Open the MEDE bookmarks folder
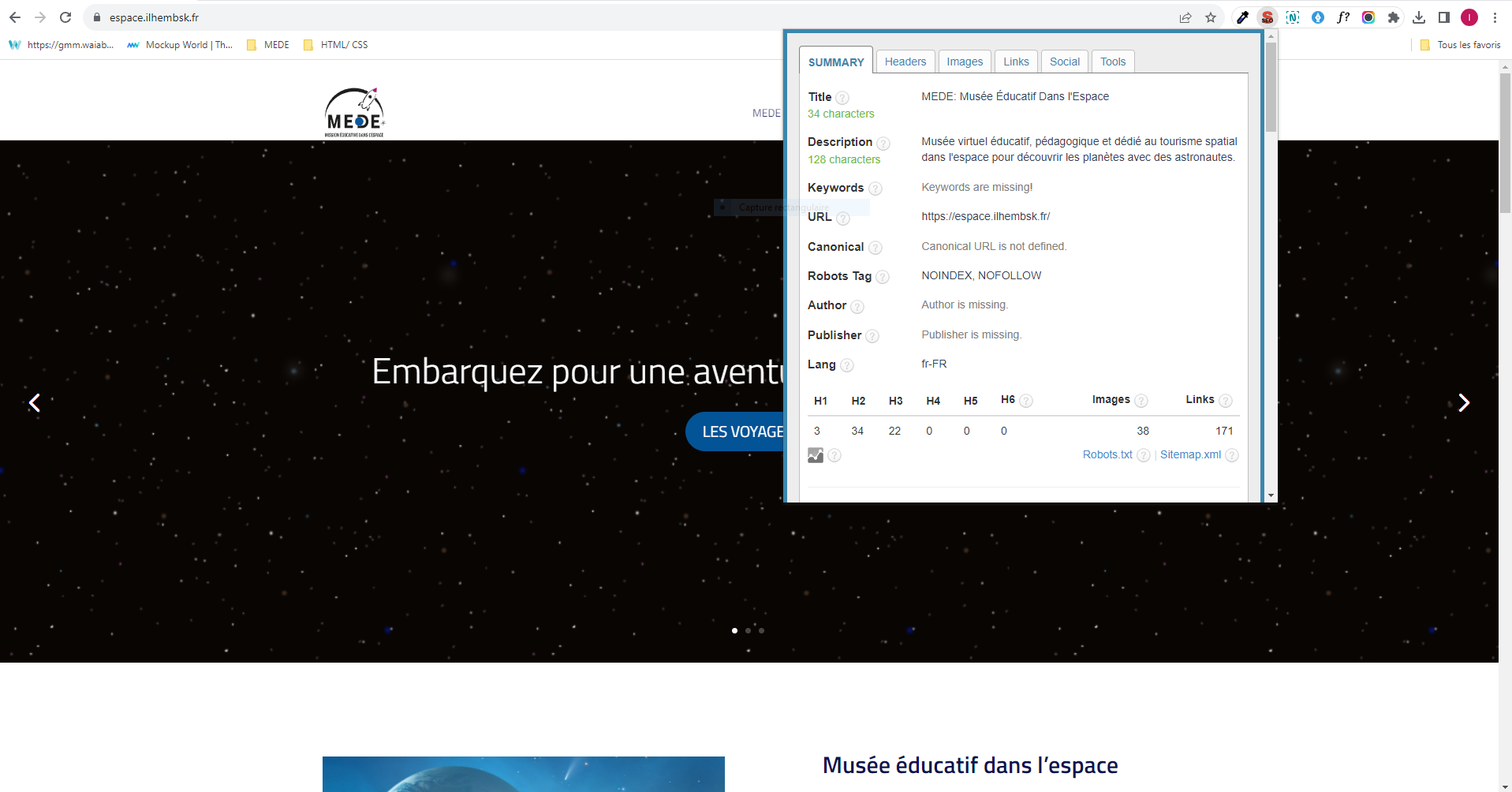1512x792 pixels. 268,45
